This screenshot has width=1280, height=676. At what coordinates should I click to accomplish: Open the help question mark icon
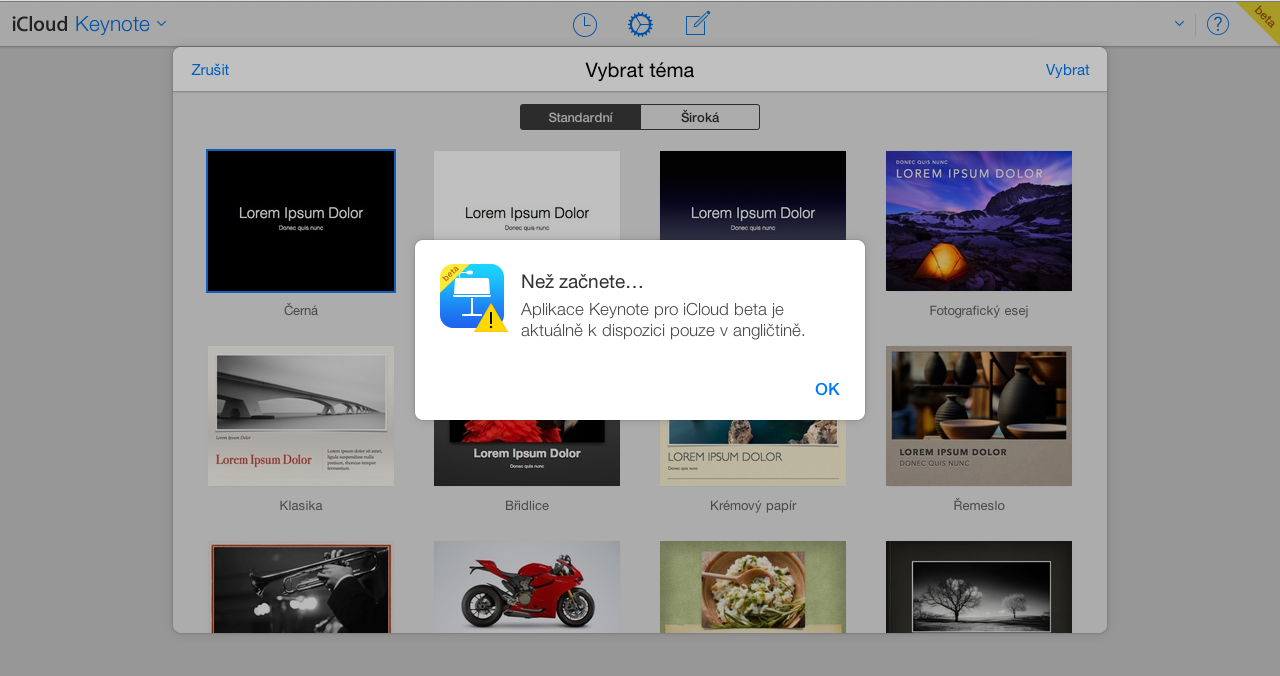[x=1217, y=25]
